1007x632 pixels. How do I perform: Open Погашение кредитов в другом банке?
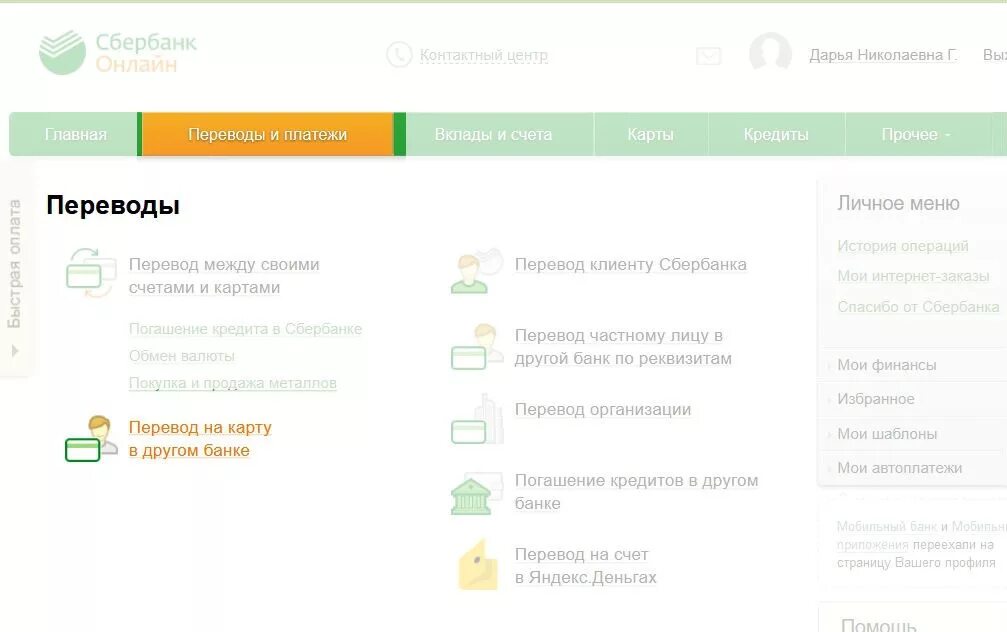(x=636, y=492)
